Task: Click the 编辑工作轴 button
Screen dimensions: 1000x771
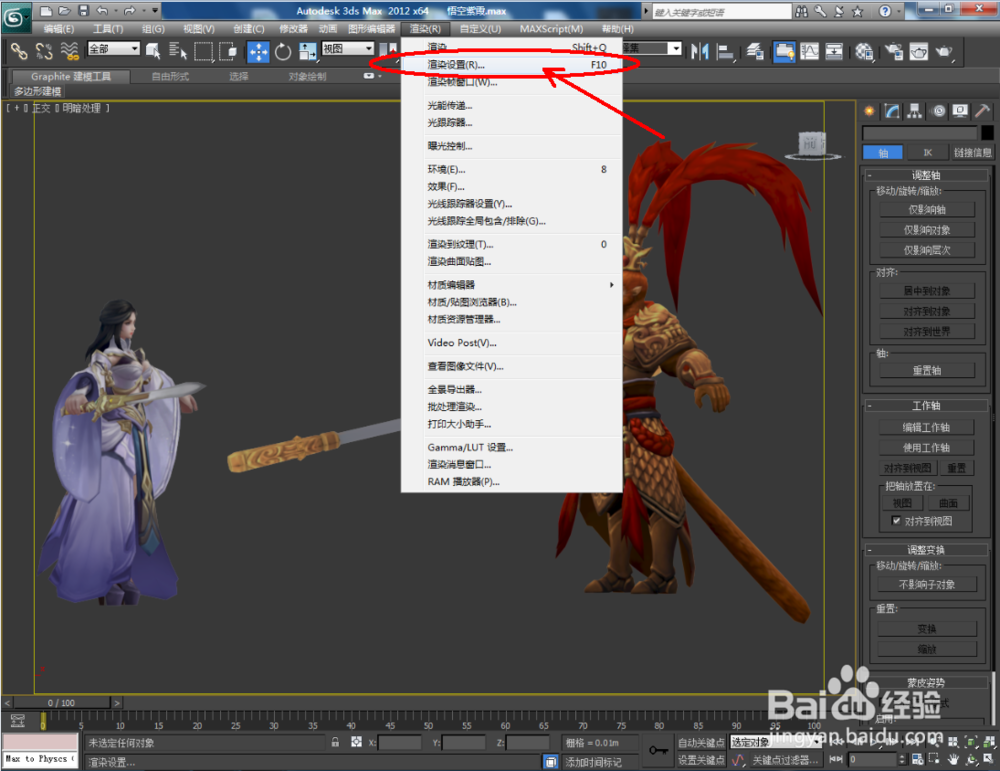Action: 927,428
